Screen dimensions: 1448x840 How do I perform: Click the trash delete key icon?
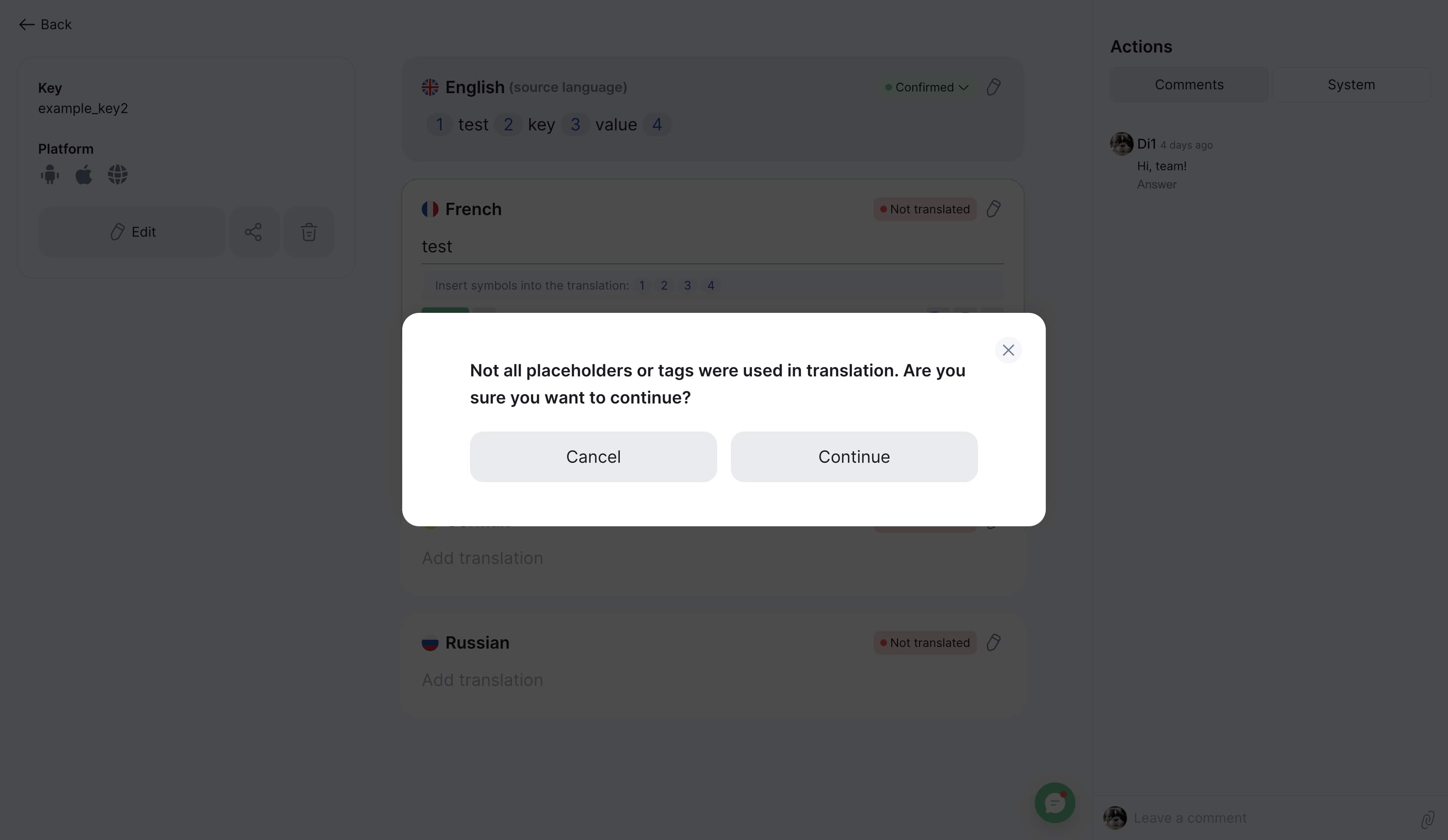tap(309, 232)
